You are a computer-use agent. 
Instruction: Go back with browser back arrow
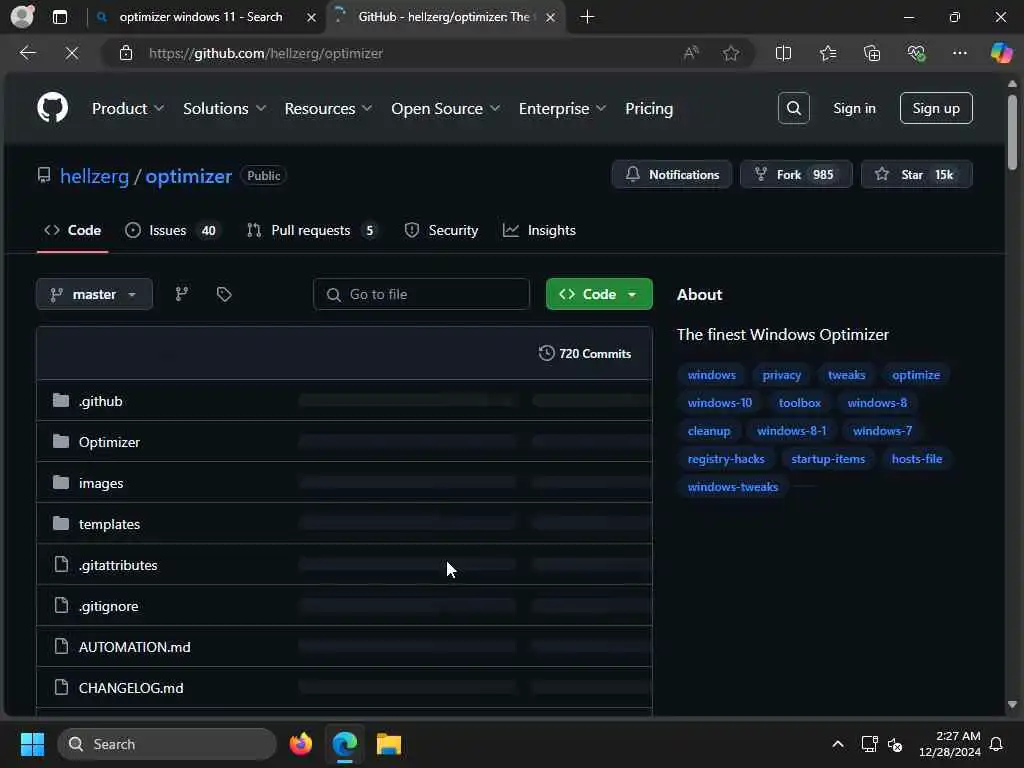(27, 53)
